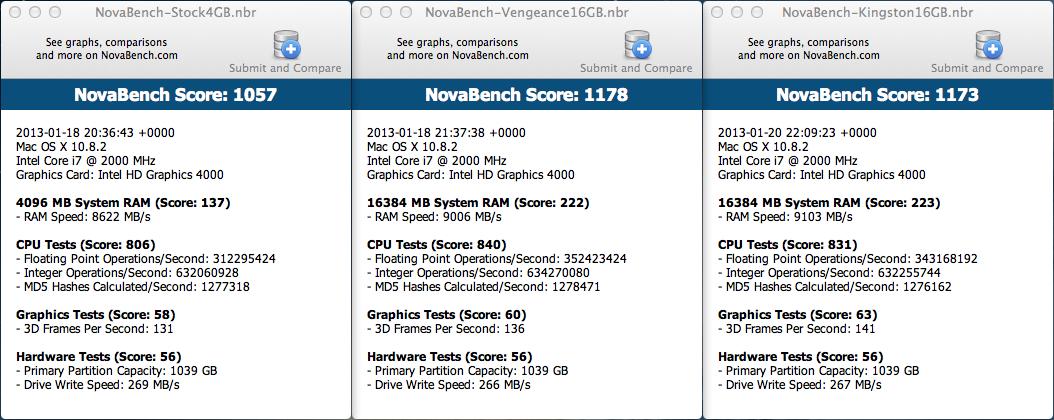Screen dimensions: 1054x420
Task: Click the NovaBench Score: 1178 banner
Action: [526, 95]
